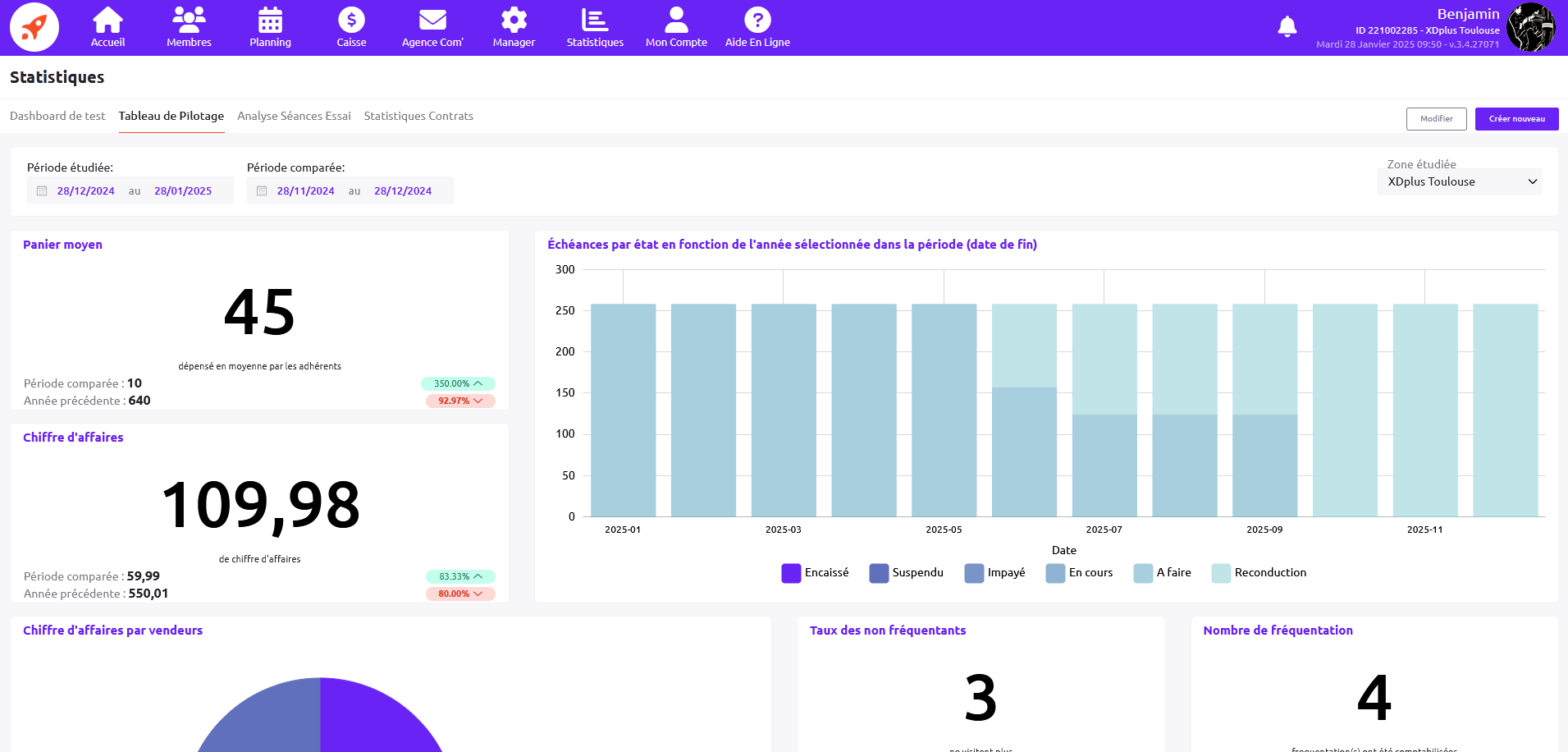Click the notification bell icon

click(1287, 27)
